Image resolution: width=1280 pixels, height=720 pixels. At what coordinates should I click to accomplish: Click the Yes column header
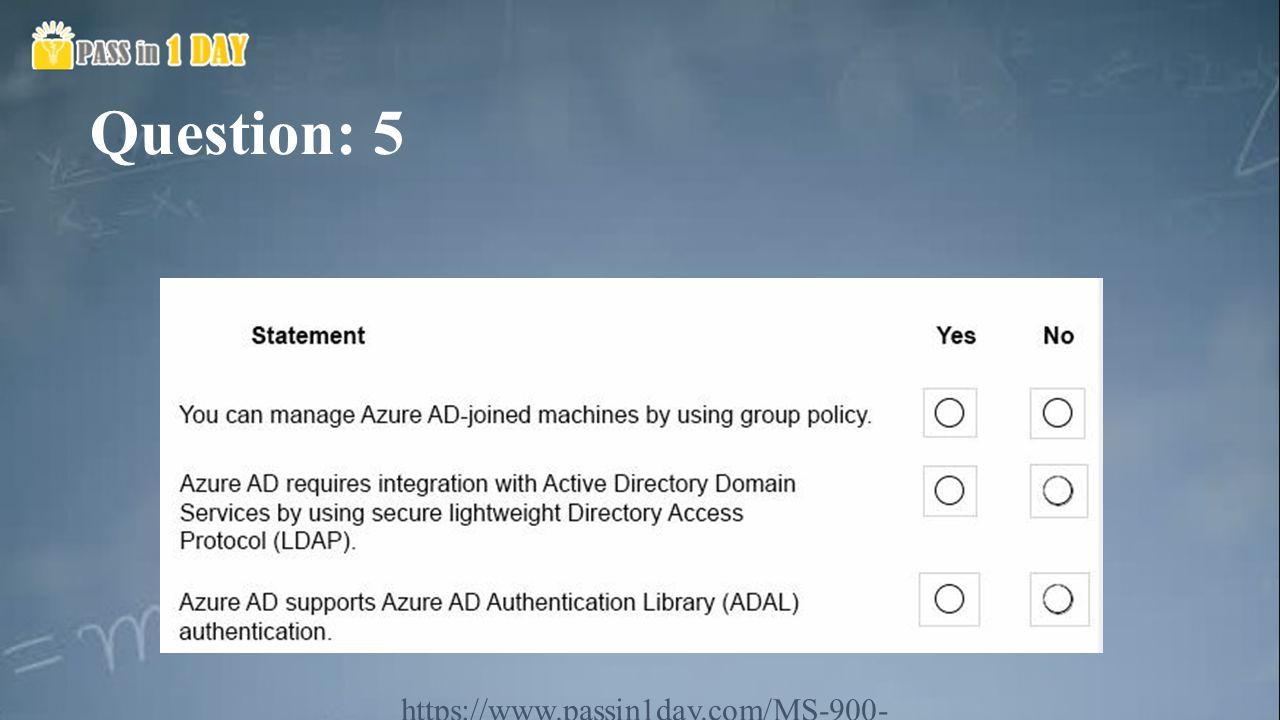tap(955, 336)
